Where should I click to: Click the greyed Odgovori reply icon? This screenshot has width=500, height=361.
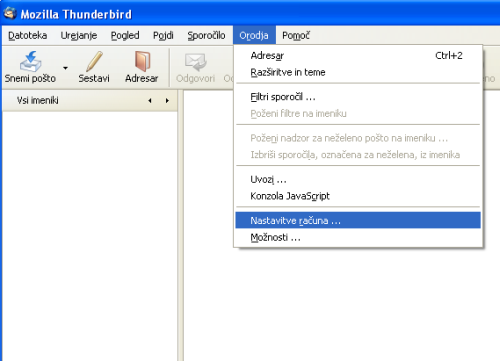pos(195,62)
